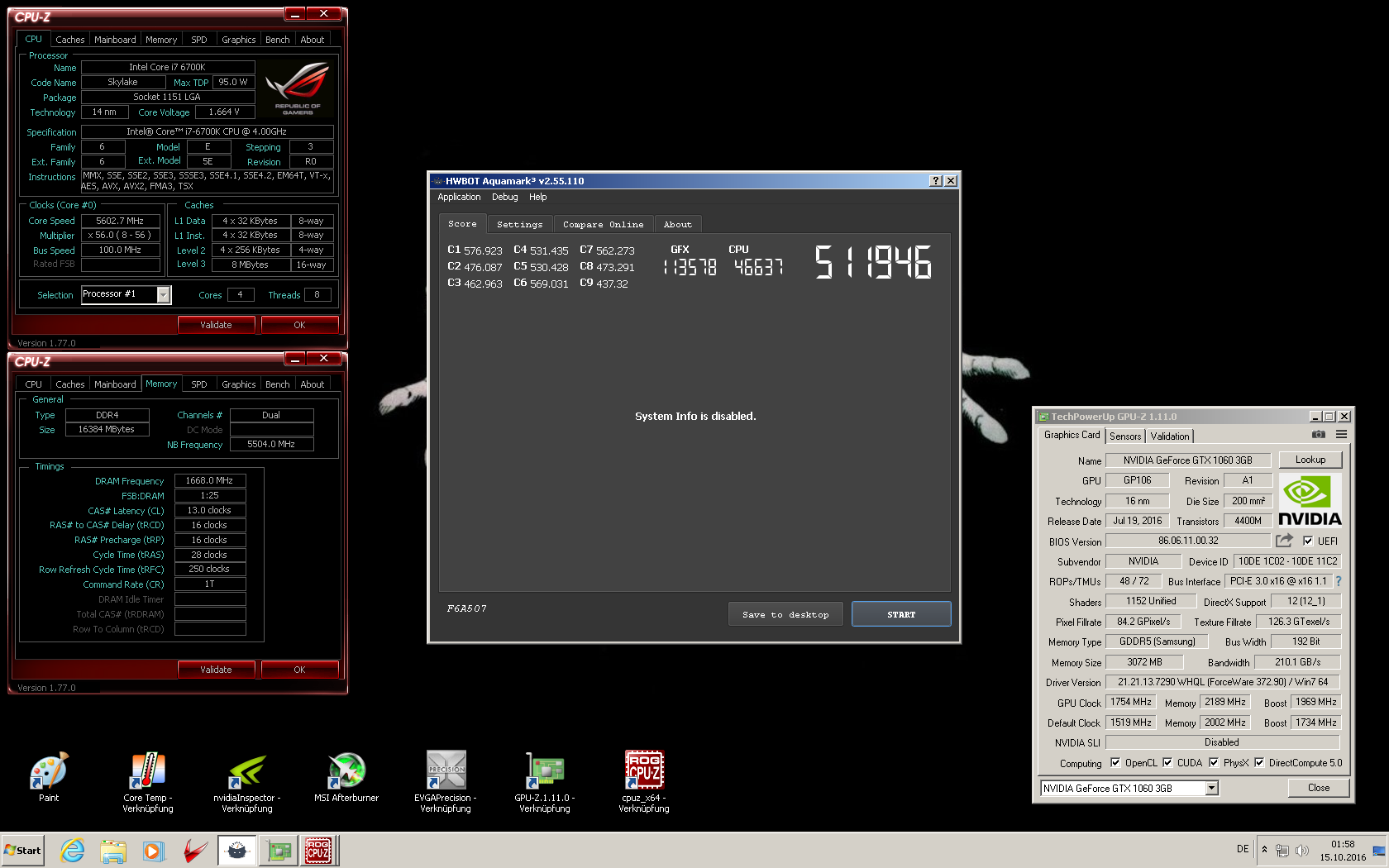Open Core Temp desktop shortcut
1389x868 pixels.
148,782
